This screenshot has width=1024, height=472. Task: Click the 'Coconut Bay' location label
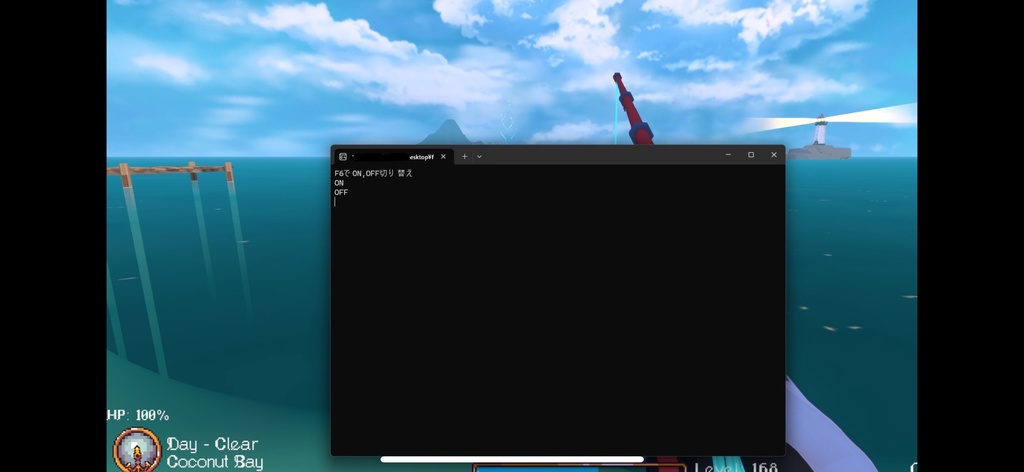point(215,462)
